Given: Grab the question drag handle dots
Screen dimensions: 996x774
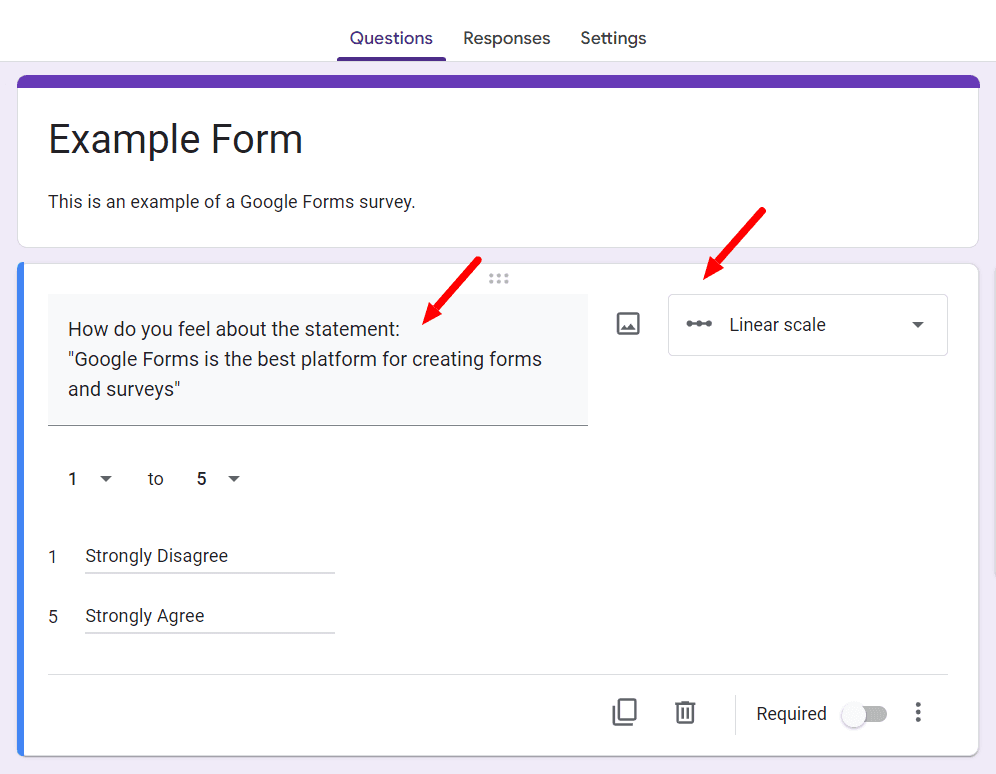Looking at the screenshot, I should (x=499, y=279).
